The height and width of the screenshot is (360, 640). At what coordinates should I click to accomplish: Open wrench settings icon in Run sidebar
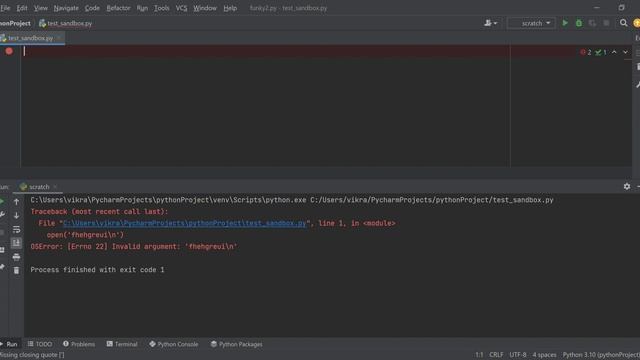pos(2,215)
